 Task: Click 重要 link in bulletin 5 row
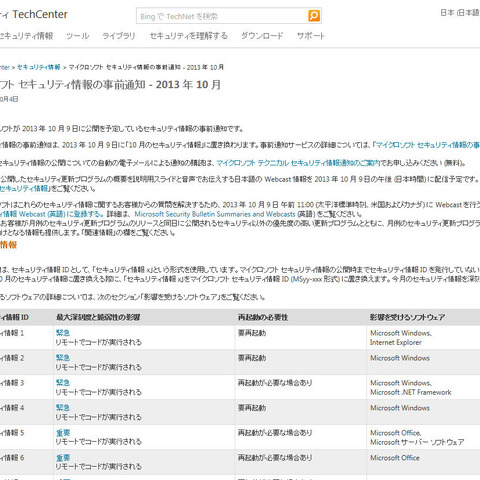pyautogui.click(x=63, y=433)
